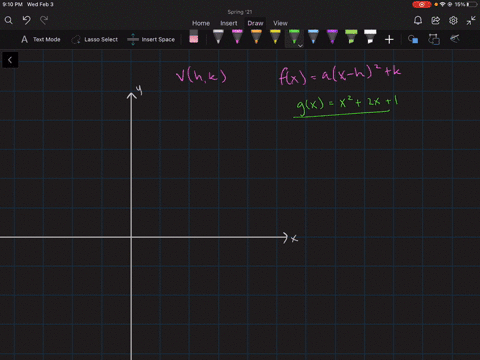Pick the light blue pen
Viewport: 480px width, 360px height.
click(313, 37)
